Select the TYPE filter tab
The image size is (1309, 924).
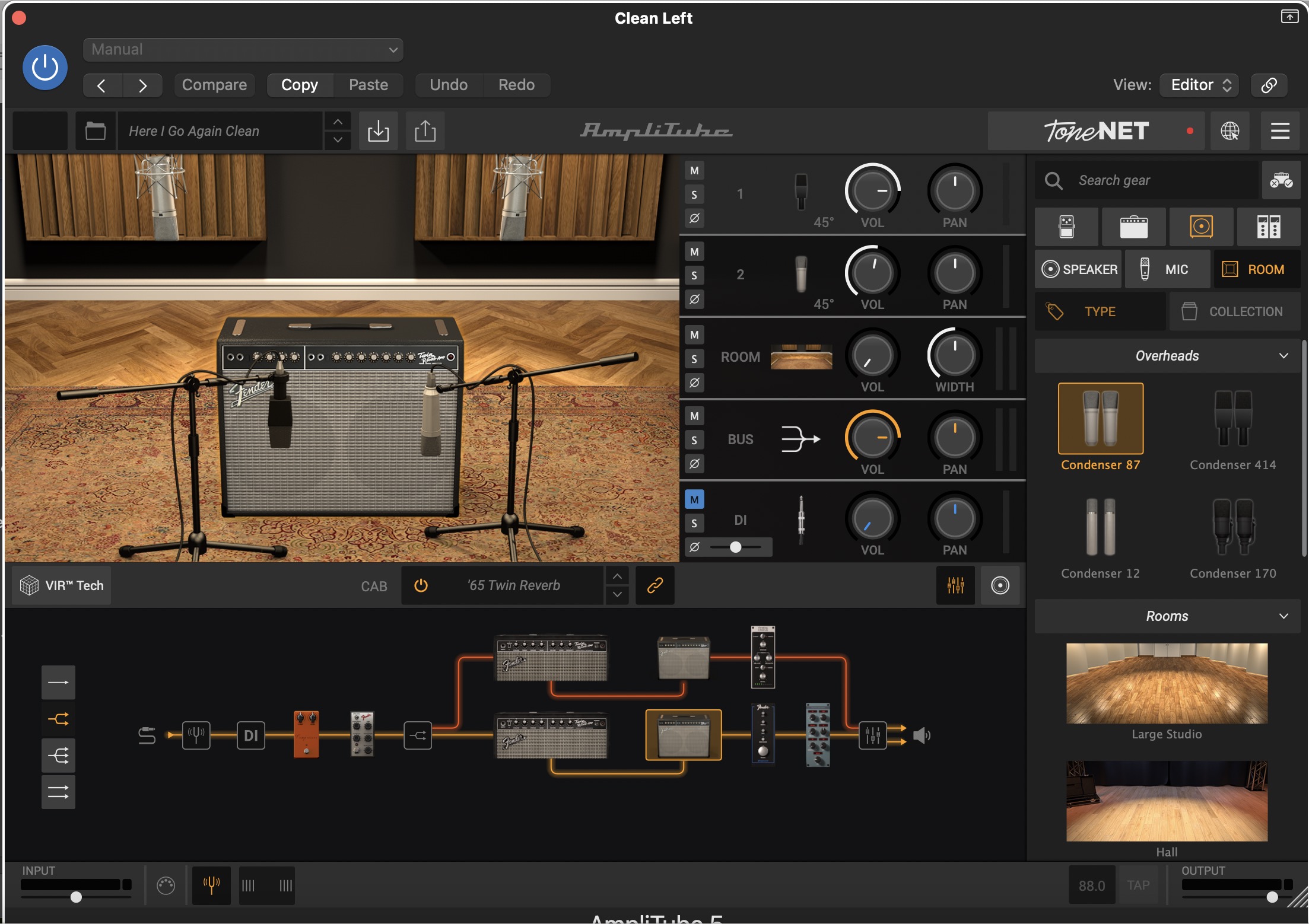pos(1100,311)
